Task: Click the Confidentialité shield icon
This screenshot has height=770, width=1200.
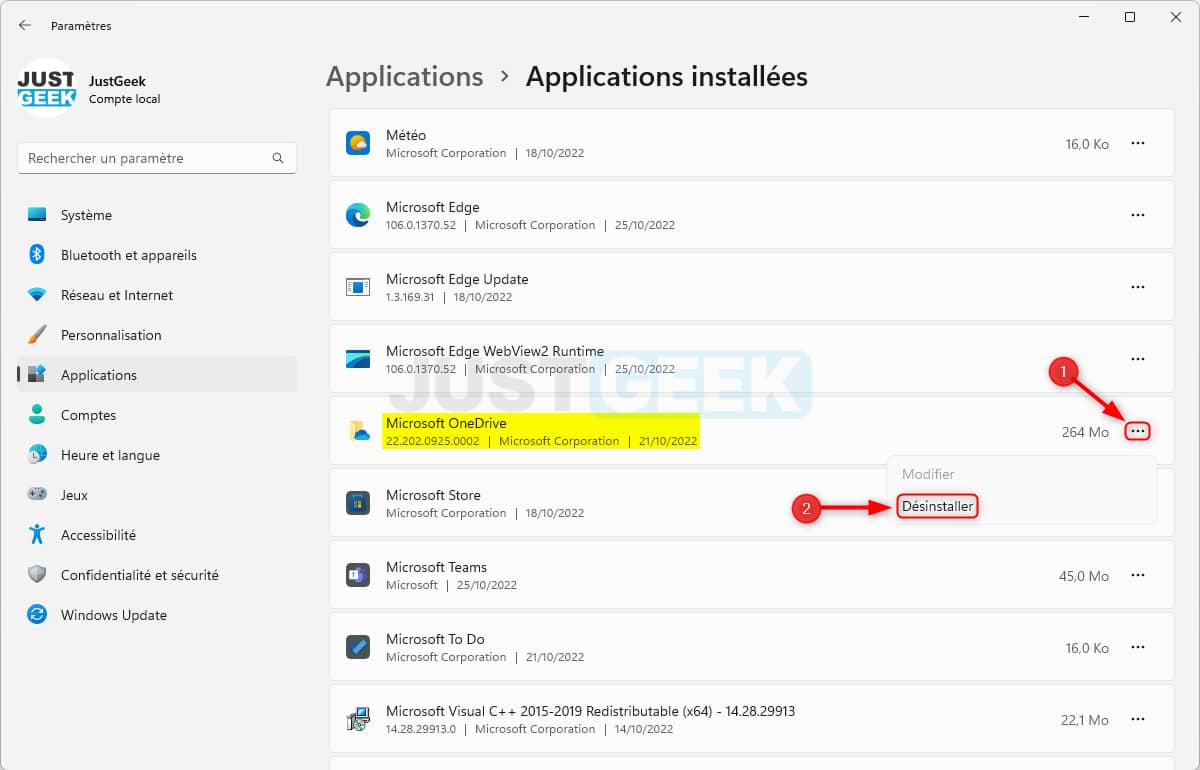Action: (x=37, y=575)
